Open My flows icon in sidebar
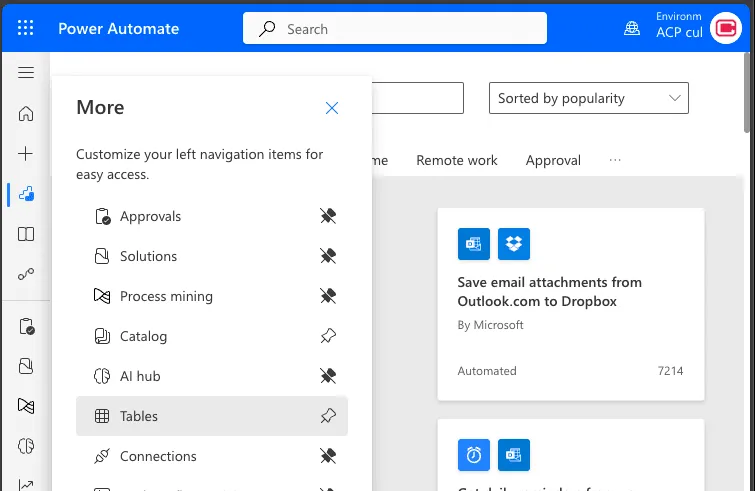Image resolution: width=755 pixels, height=491 pixels. [x=26, y=274]
